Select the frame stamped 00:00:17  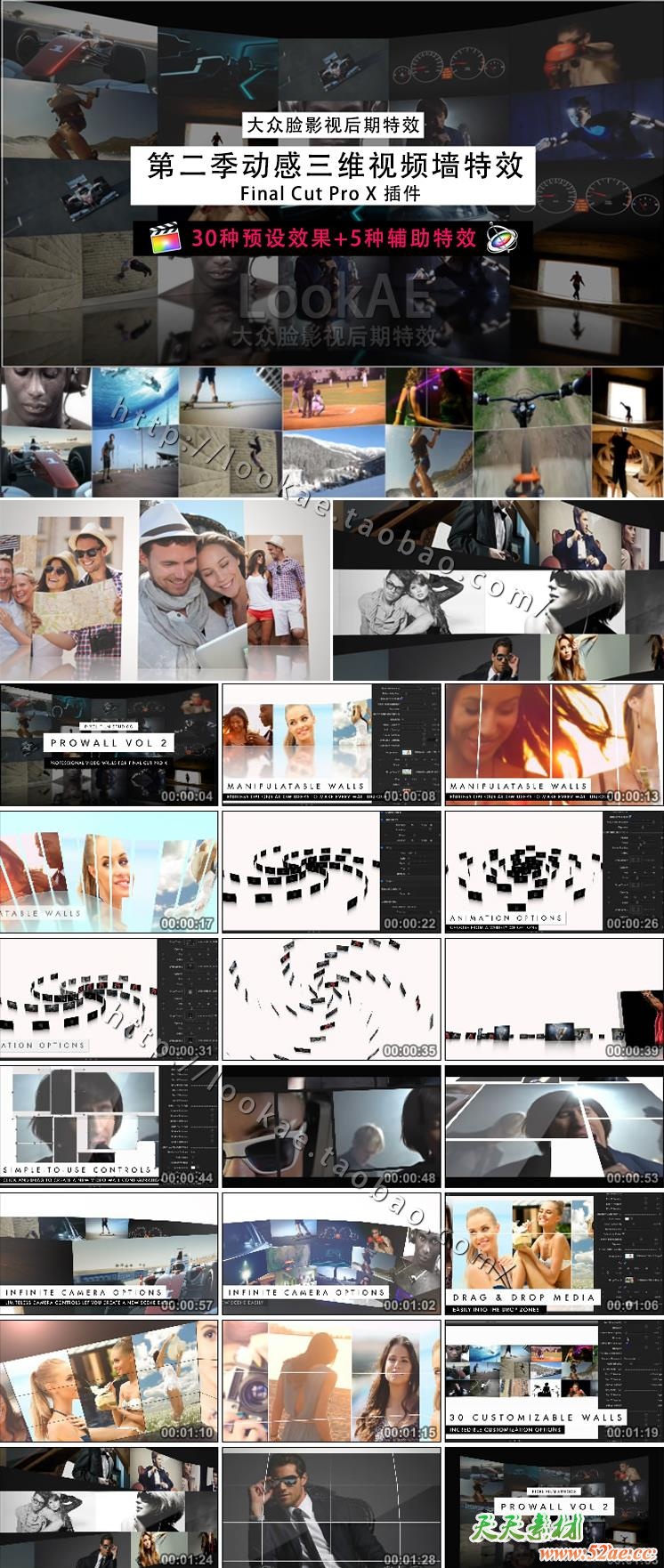click(x=109, y=871)
